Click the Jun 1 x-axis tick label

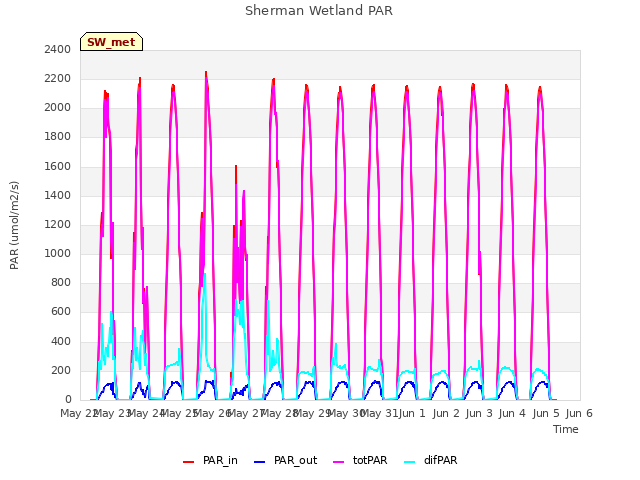(412, 413)
